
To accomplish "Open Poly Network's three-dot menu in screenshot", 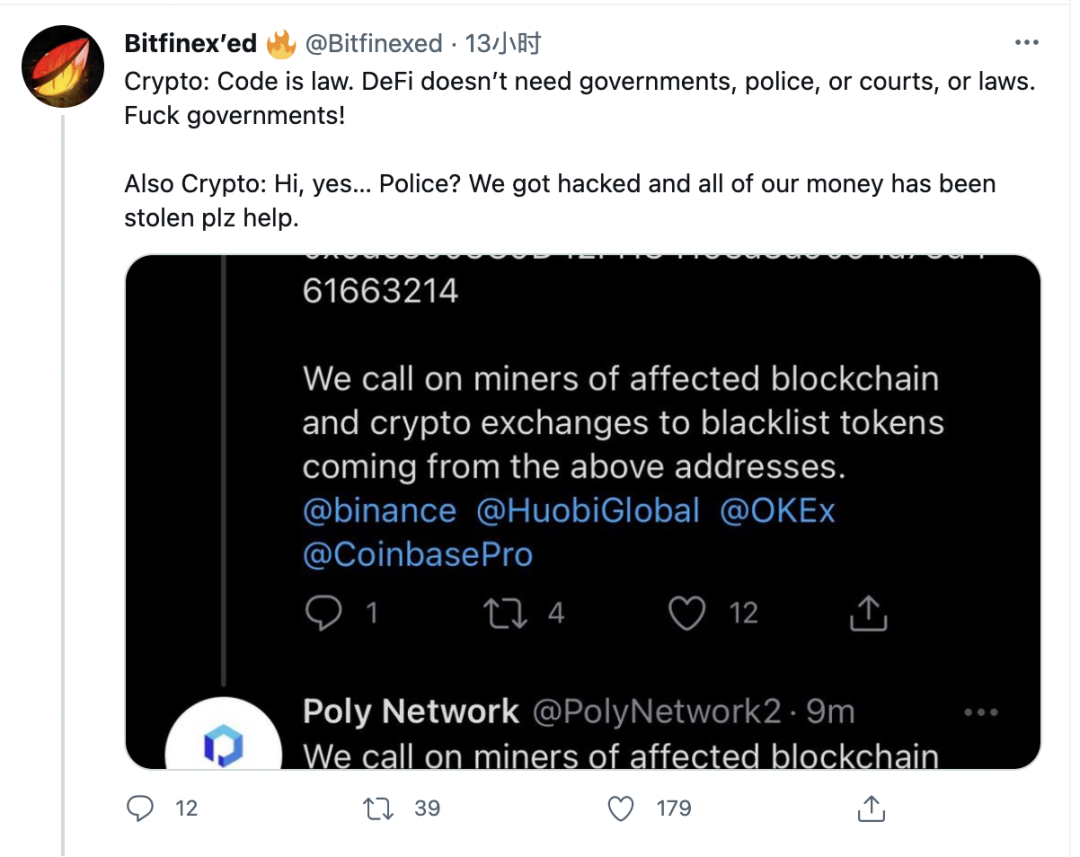I will click(981, 712).
